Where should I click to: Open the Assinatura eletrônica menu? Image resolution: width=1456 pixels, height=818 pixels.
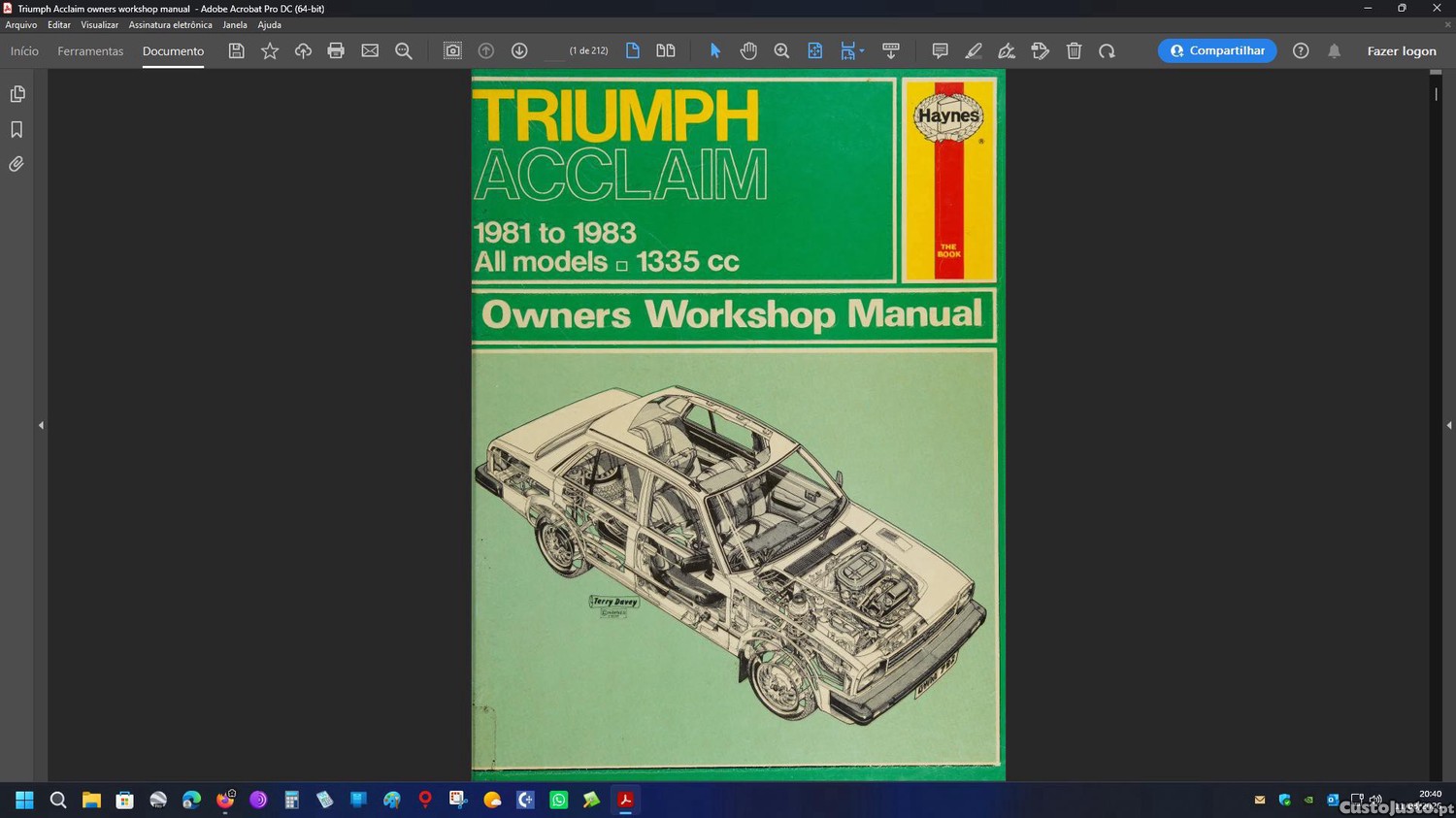(170, 25)
